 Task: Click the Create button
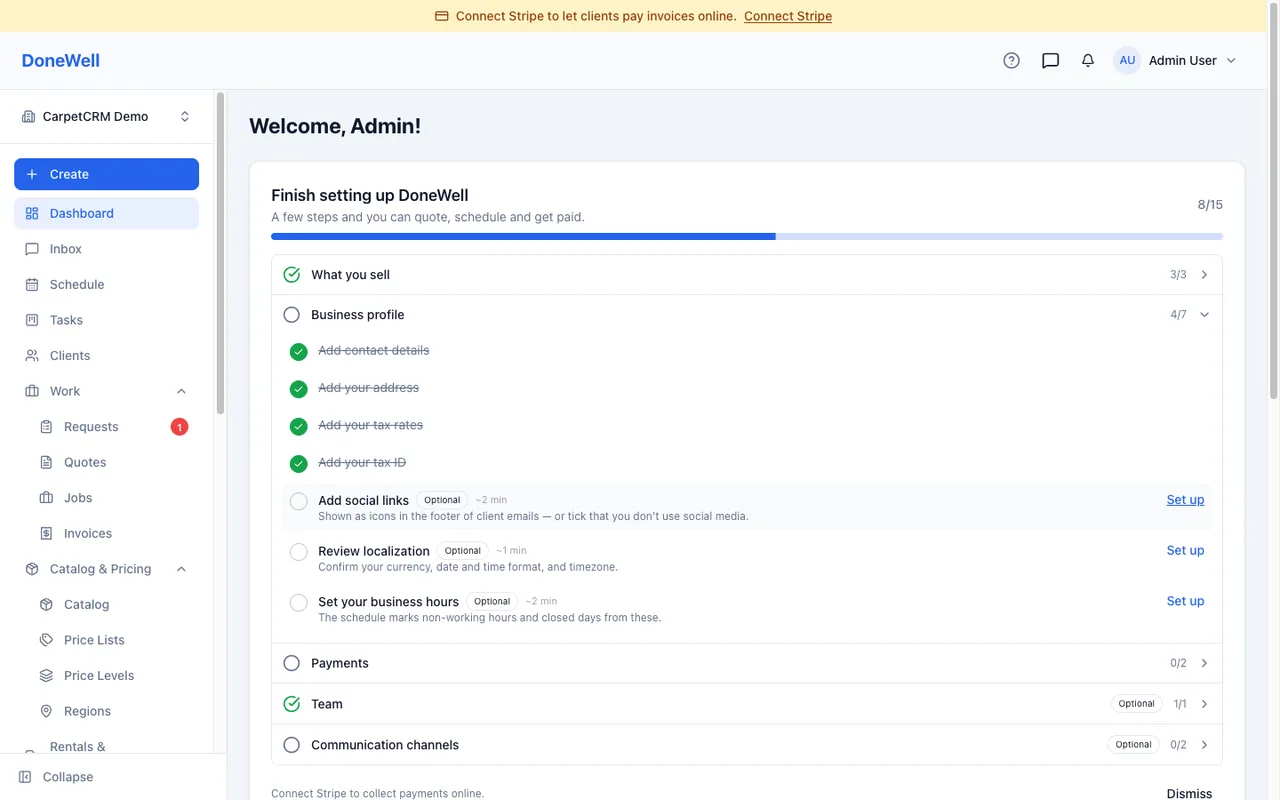pyautogui.click(x=106, y=174)
